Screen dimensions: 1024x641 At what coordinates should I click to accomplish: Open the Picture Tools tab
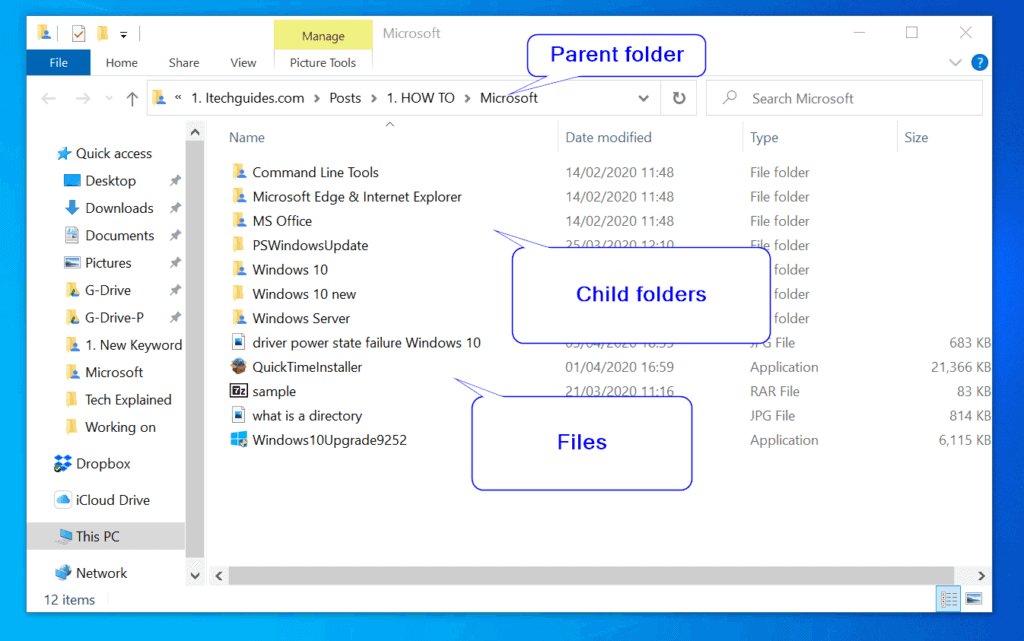323,63
